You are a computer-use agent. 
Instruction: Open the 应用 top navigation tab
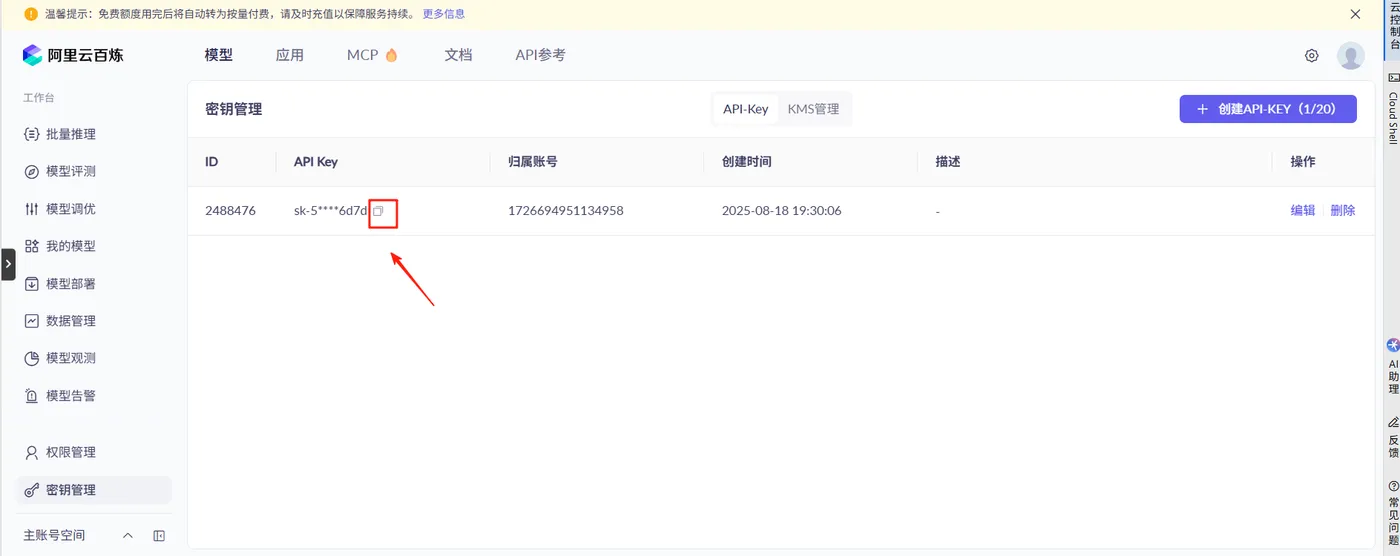click(x=290, y=55)
